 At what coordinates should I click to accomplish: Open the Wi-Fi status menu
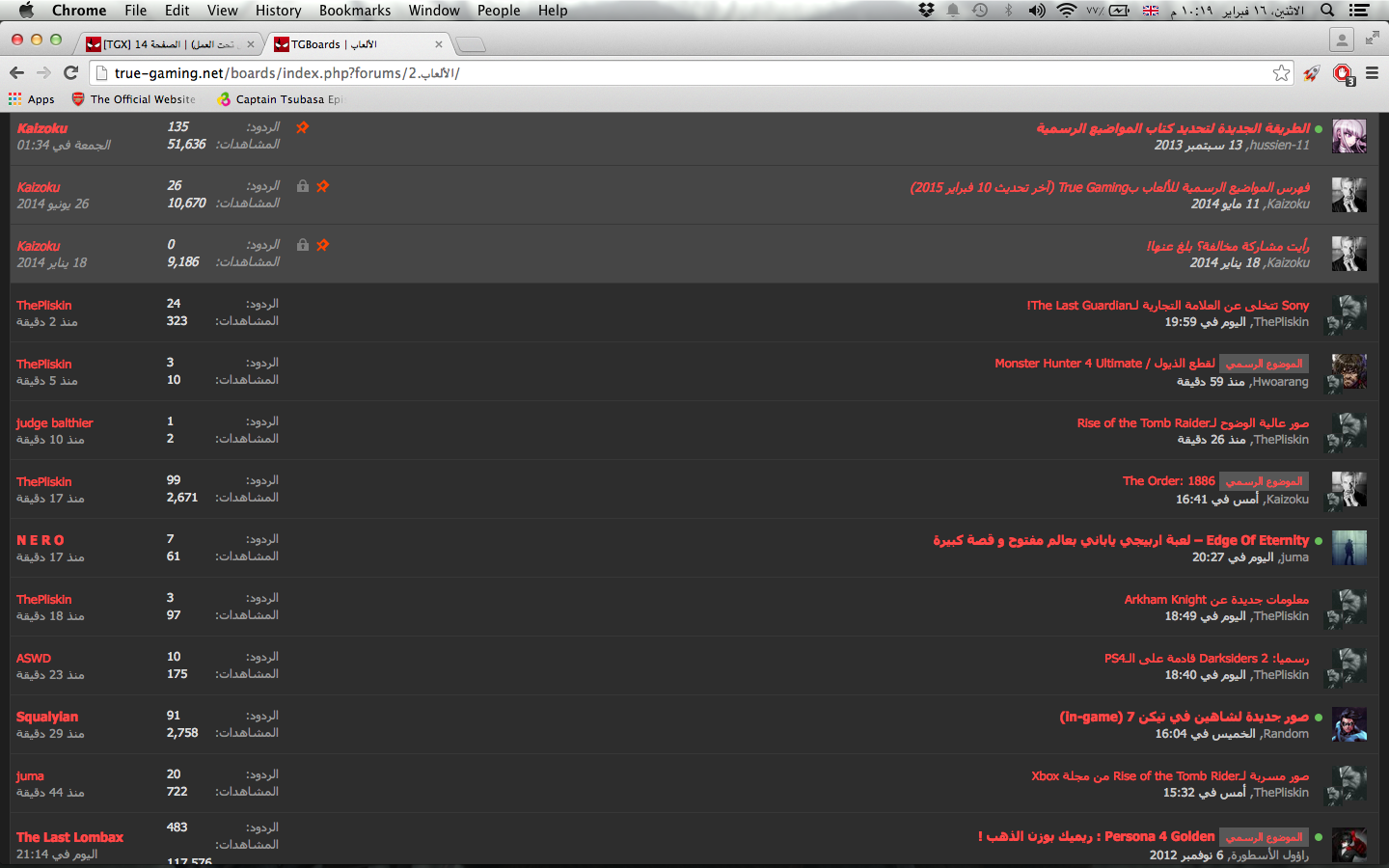(x=1066, y=11)
